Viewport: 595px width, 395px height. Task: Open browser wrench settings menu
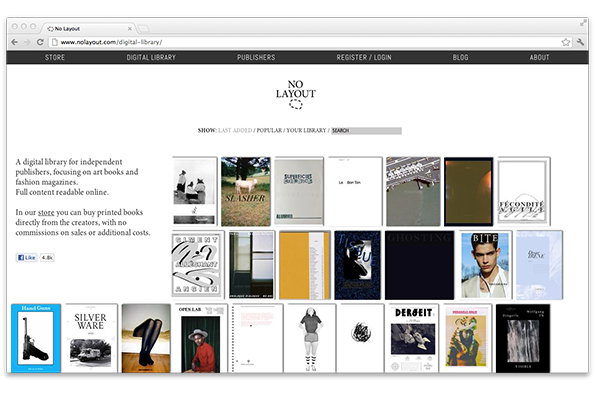point(581,42)
